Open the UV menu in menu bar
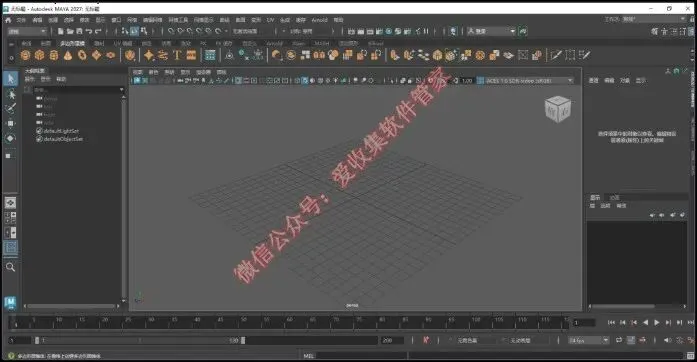Image resolution: width=697 pixels, height=362 pixels. (270, 20)
